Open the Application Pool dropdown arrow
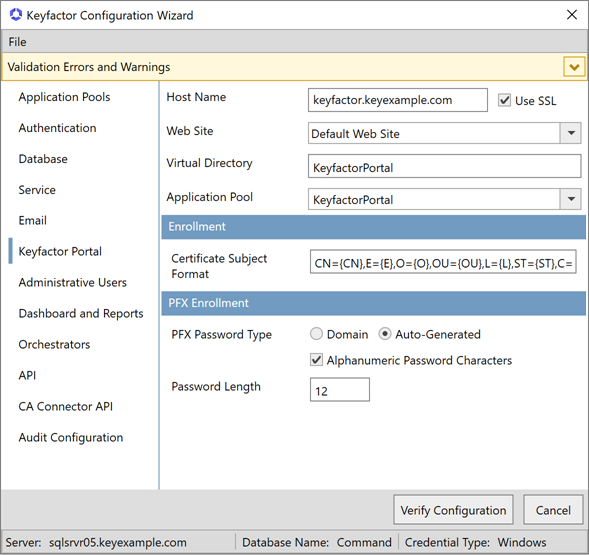Viewport: 589px width, 555px height. (571, 199)
